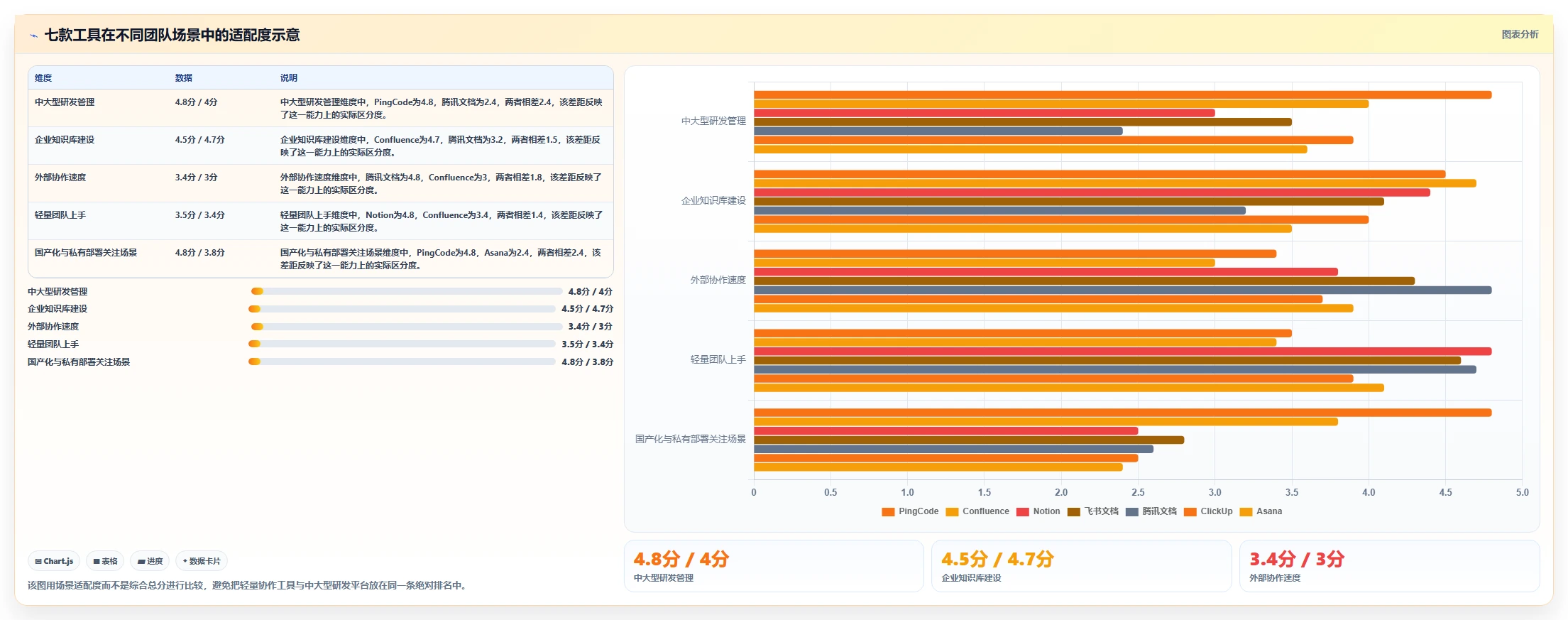Click the 外部协作速度 label in the progress list
1568x620 pixels.
(53, 327)
